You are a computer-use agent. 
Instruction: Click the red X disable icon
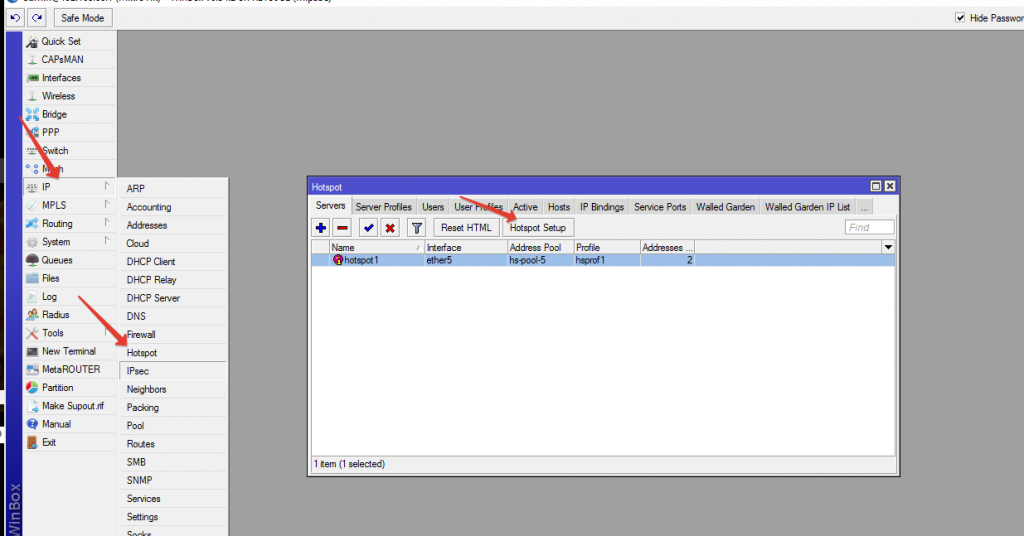pos(390,228)
